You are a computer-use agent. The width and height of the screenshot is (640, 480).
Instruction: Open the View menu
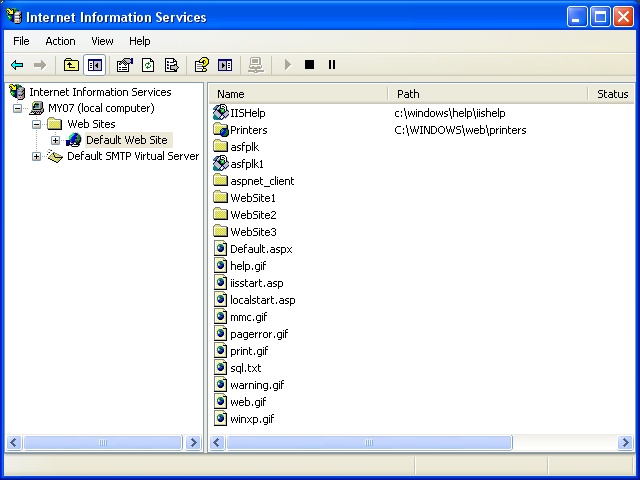(x=102, y=41)
